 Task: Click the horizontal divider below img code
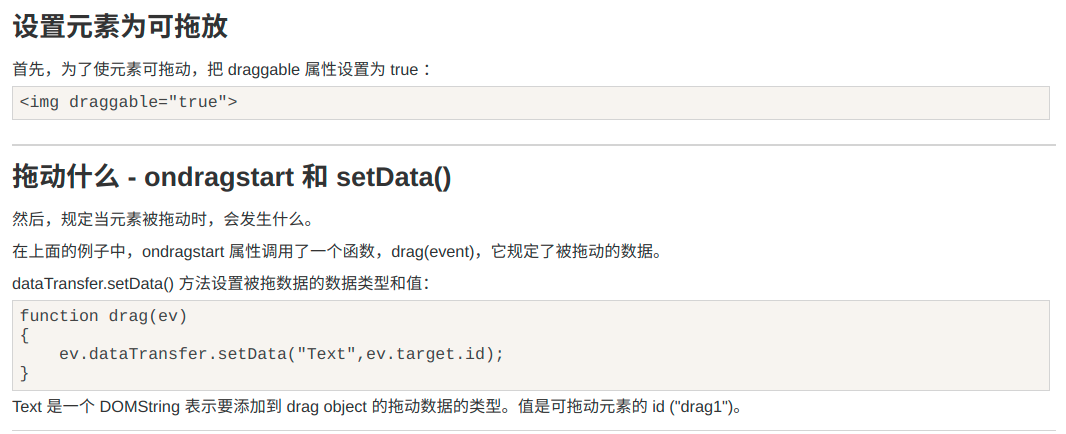point(534,144)
